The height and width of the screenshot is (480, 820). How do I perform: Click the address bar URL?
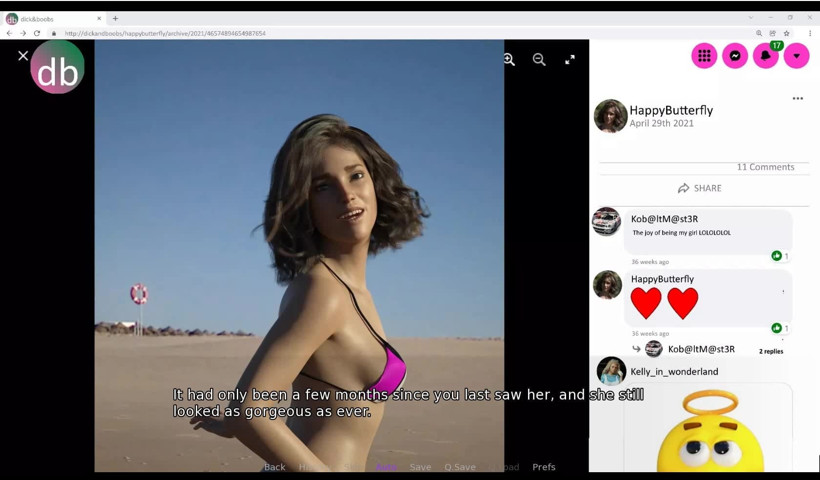[x=165, y=33]
